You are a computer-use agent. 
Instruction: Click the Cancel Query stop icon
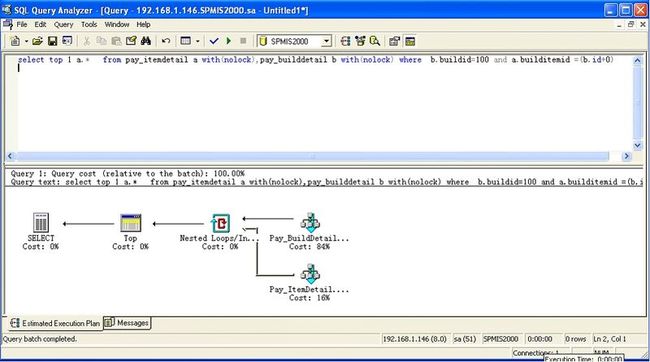[x=243, y=41]
